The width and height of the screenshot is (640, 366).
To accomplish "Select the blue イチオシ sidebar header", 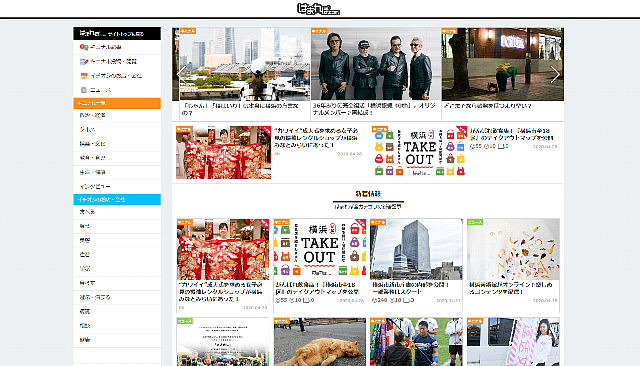I will [117, 200].
